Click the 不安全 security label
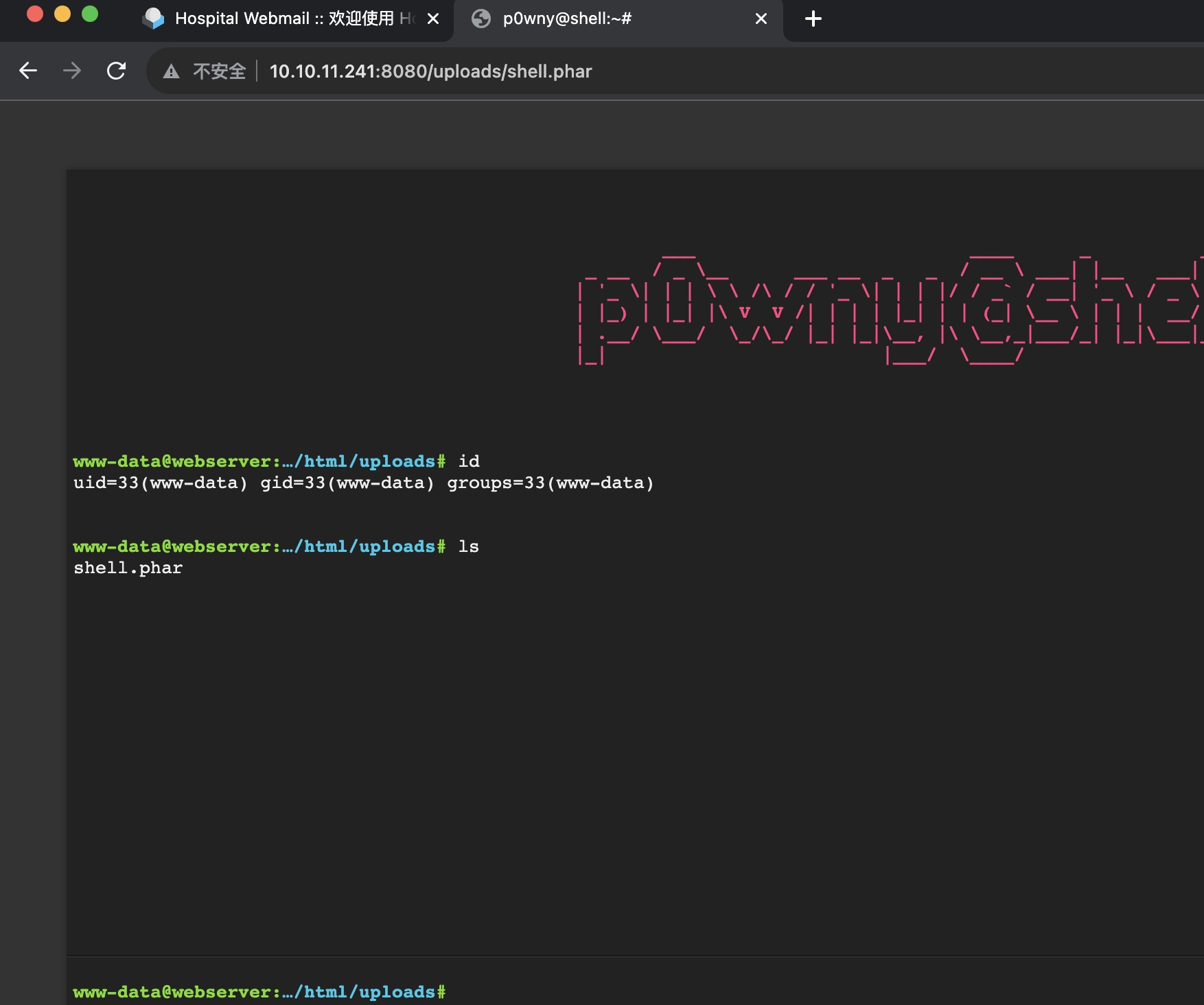 (x=219, y=71)
